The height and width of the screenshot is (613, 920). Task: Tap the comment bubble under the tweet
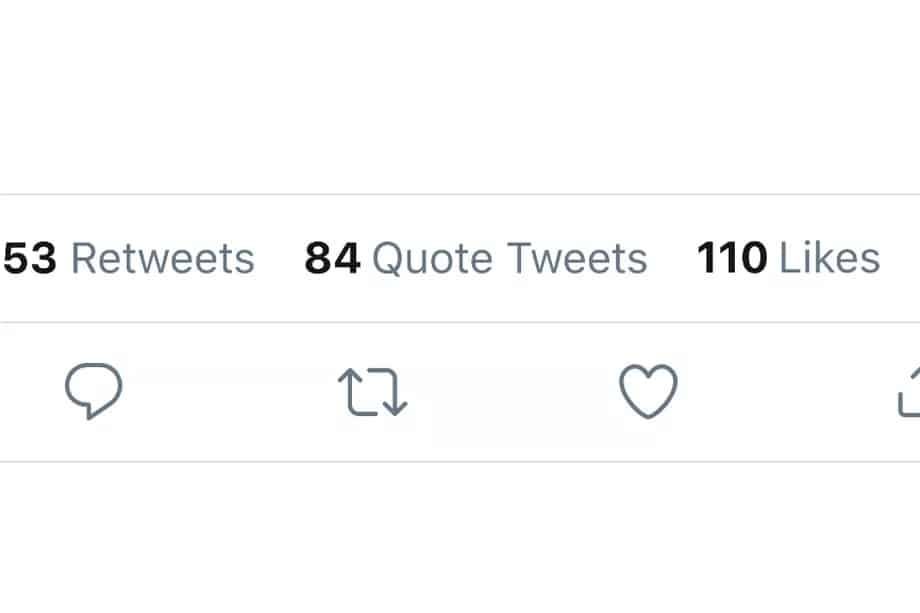[x=95, y=391]
